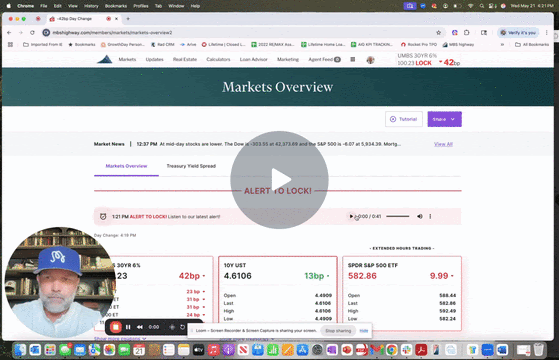This screenshot has width=559, height=360.
Task: Open the Share dropdown button
Action: (x=445, y=119)
